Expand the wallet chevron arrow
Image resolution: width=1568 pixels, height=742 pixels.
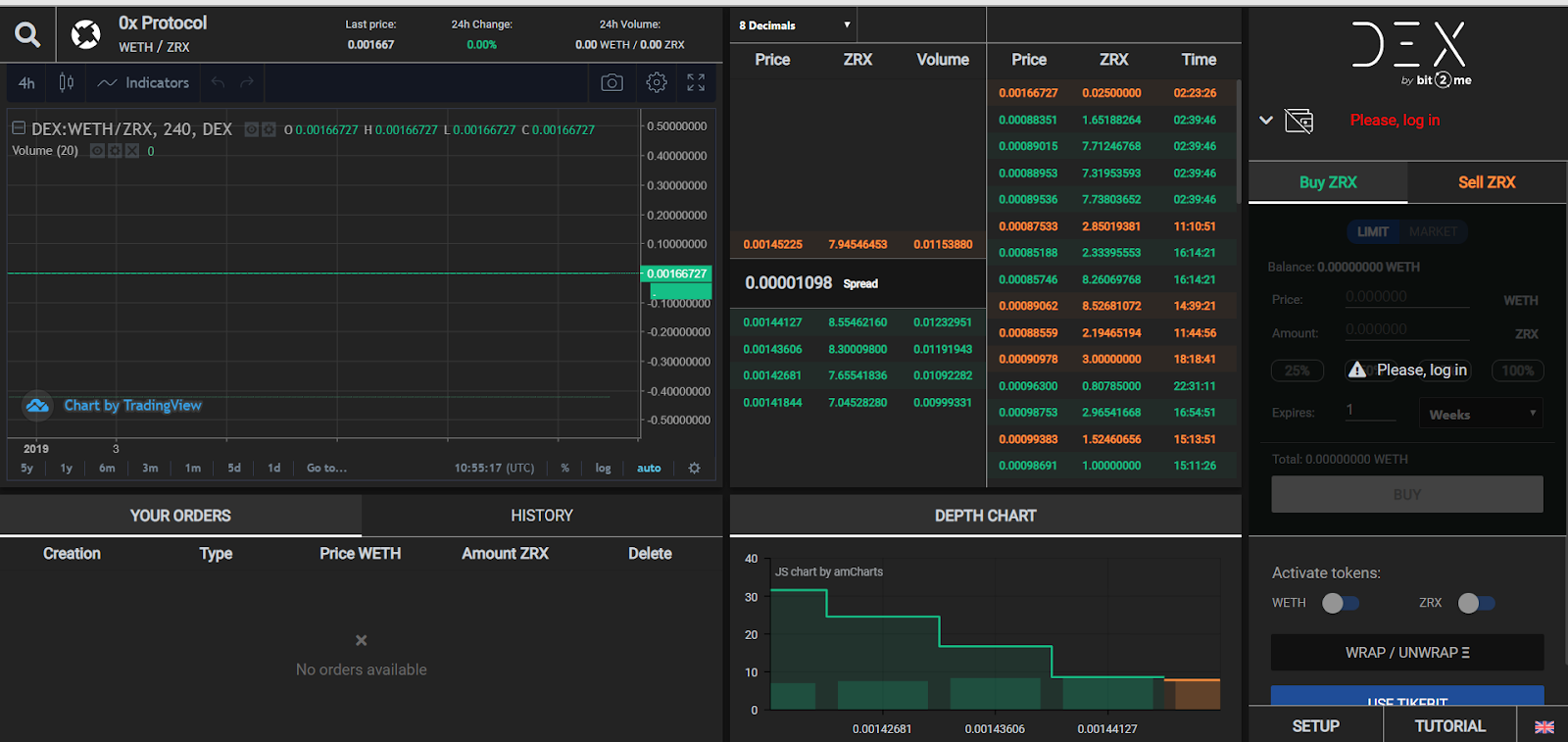tap(1266, 121)
